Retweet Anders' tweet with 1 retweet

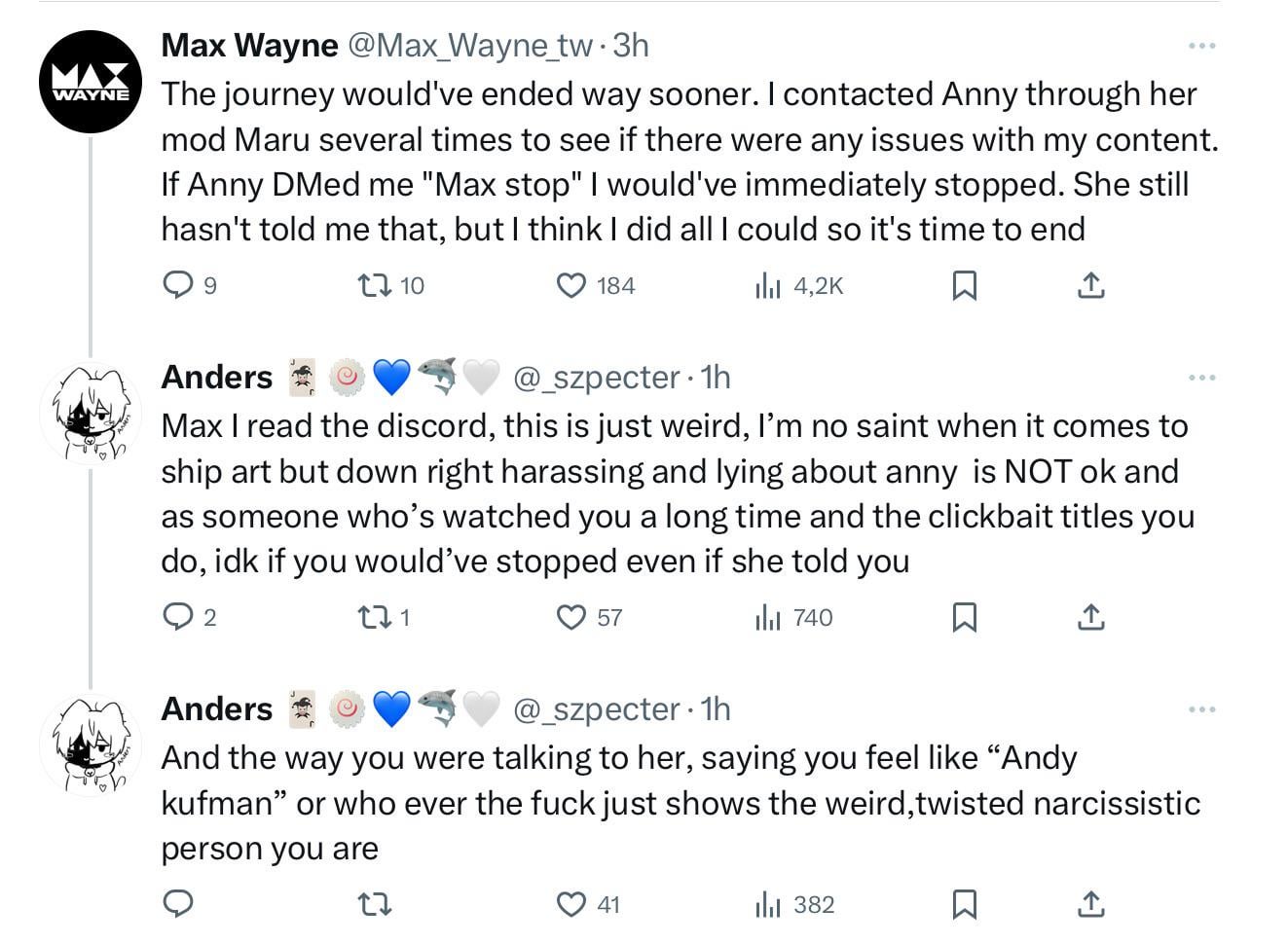tap(385, 617)
